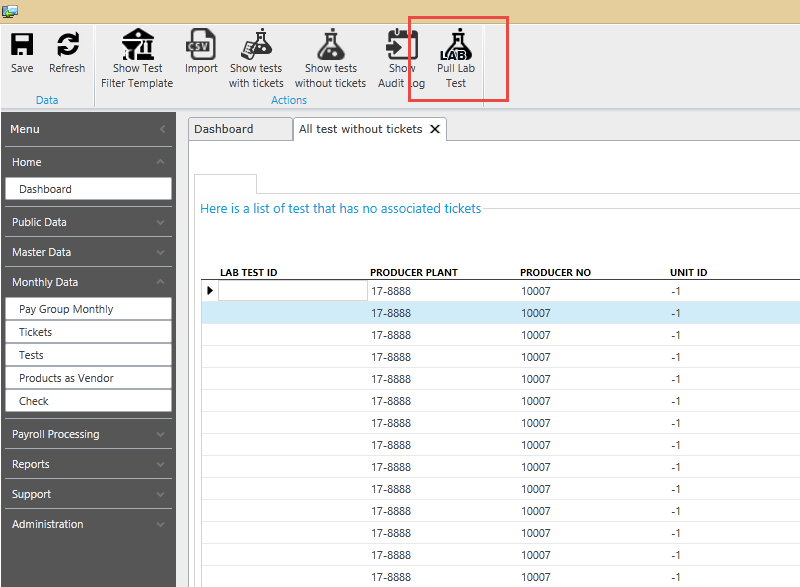
Task: Collapse the Menu sidebar with its arrow
Action: (x=162, y=129)
